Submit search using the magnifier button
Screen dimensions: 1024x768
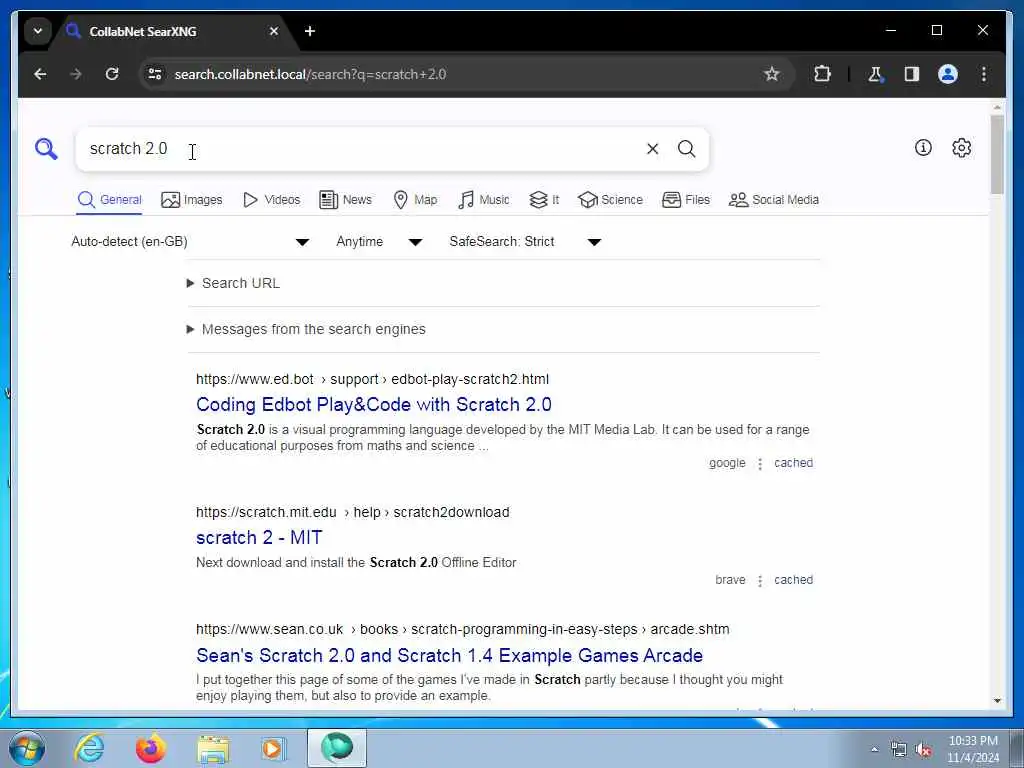pyautogui.click(x=686, y=149)
